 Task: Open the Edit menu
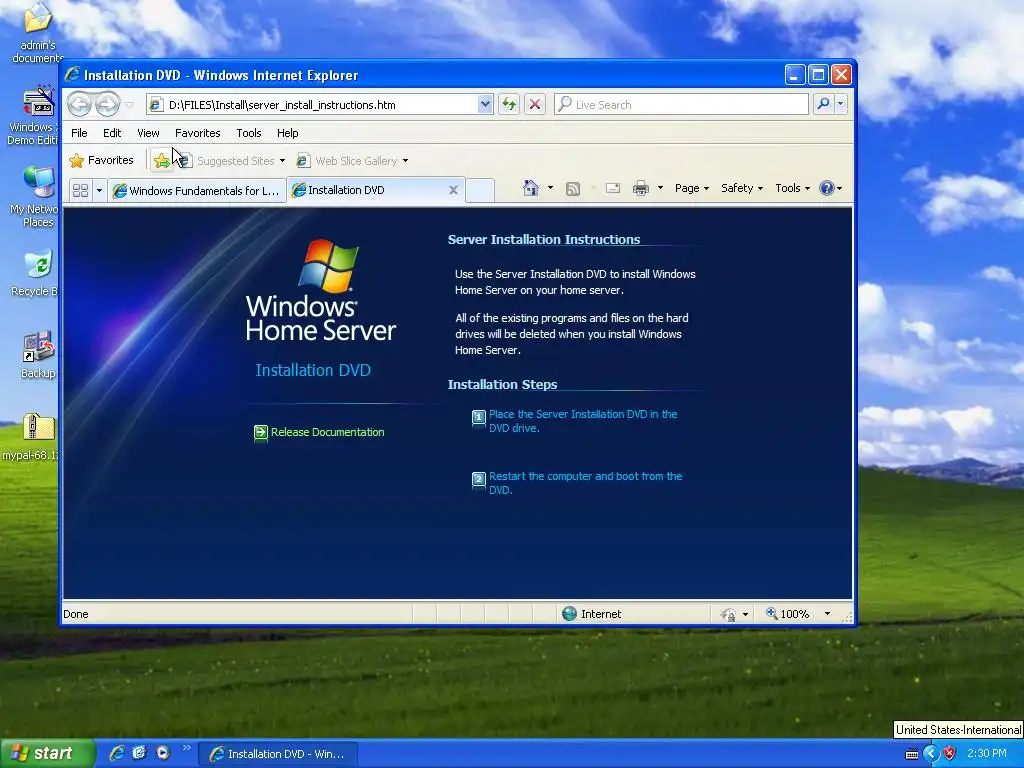(x=112, y=133)
